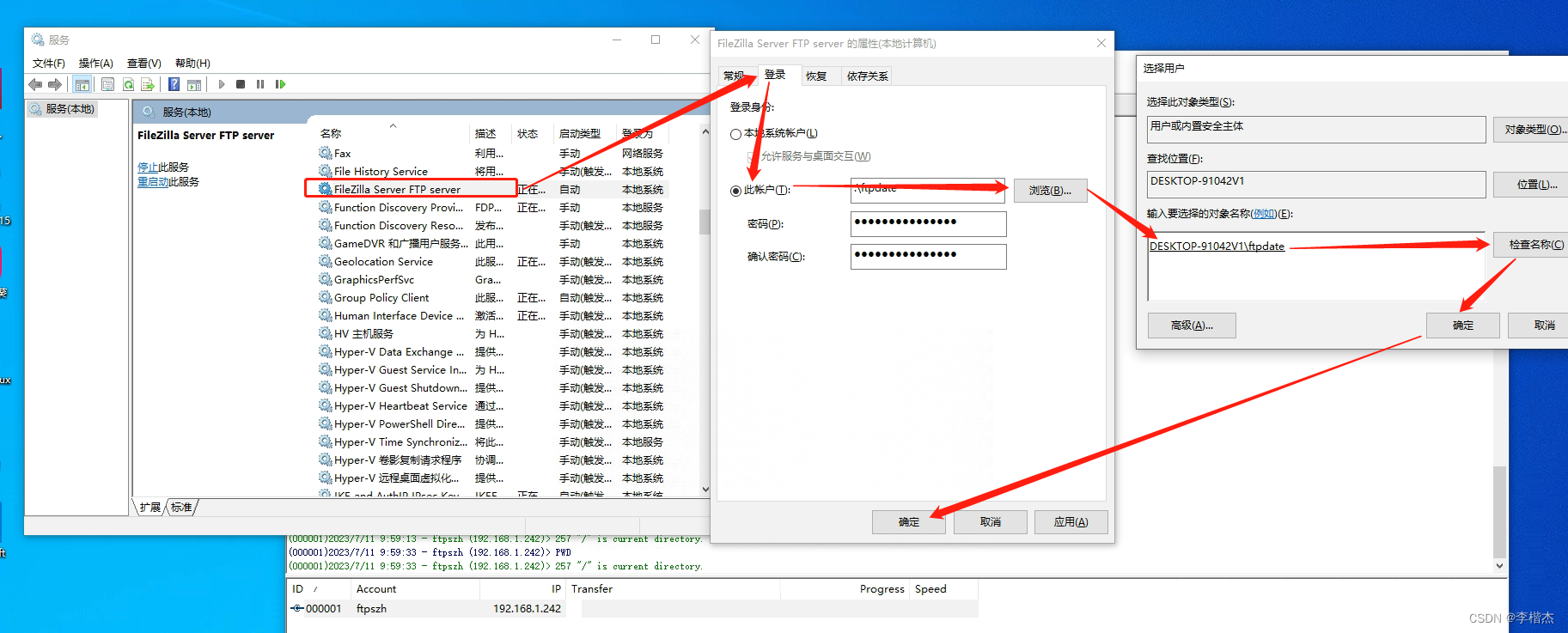Click the services list scroll-up arrow

(x=705, y=131)
